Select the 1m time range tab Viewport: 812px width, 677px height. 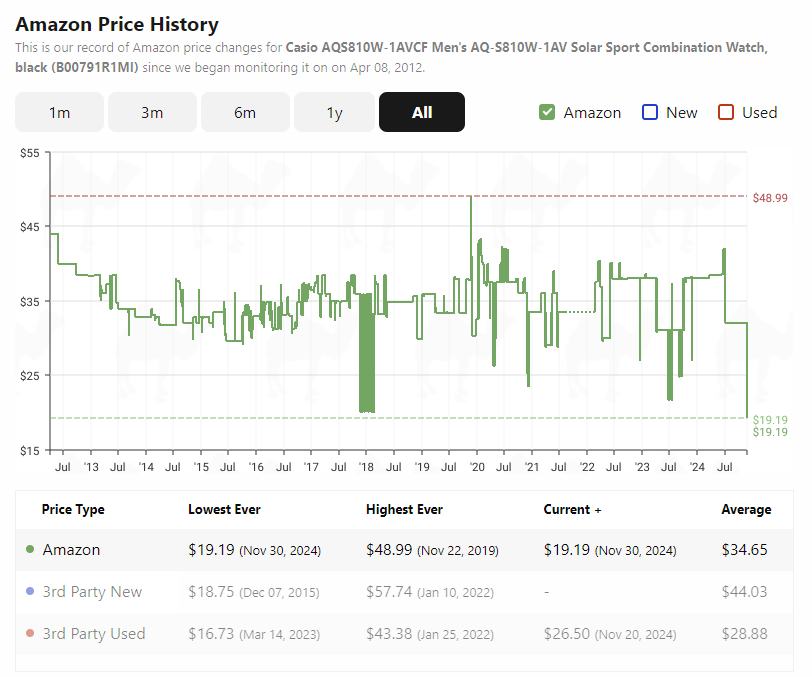tap(60, 112)
